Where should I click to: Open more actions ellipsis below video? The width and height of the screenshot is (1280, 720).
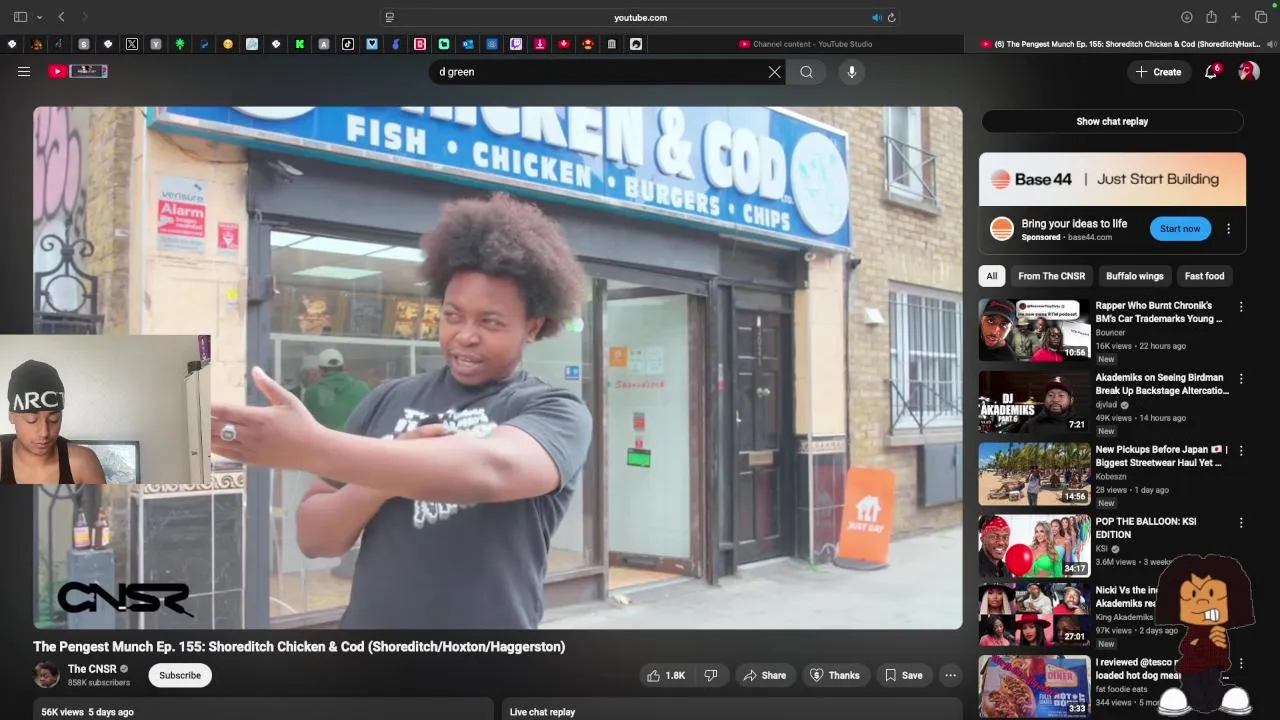click(951, 675)
